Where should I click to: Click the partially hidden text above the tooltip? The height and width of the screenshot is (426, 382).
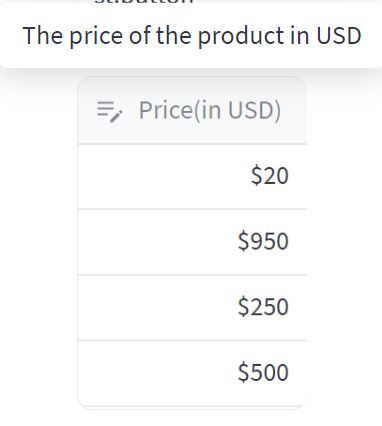coord(144,2)
